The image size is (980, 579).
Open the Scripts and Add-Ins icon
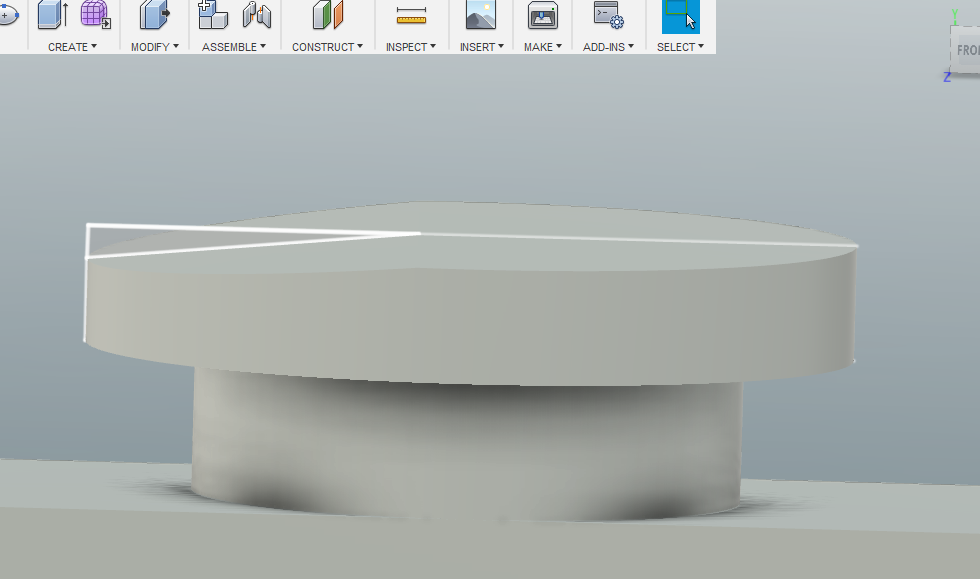[x=608, y=14]
